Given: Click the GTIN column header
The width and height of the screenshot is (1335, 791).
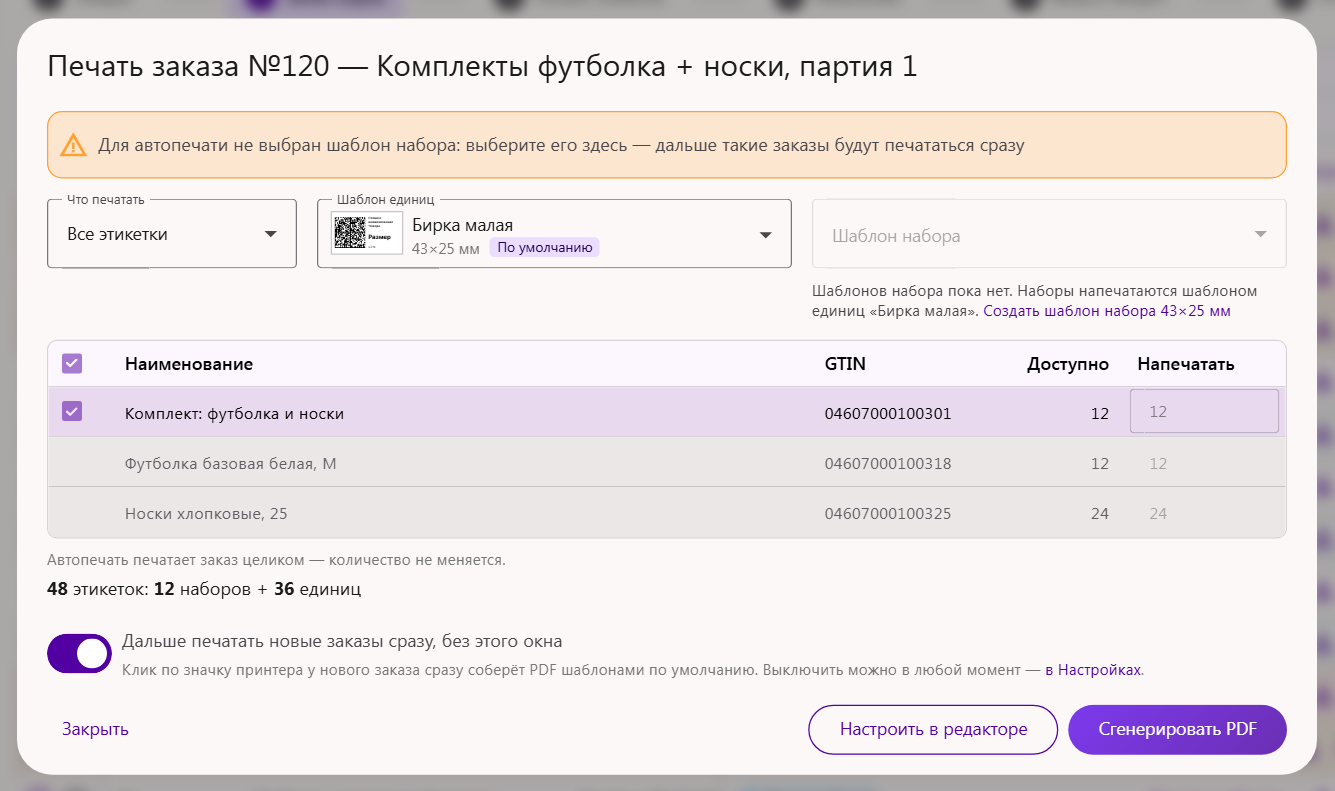Looking at the screenshot, I should (x=845, y=364).
